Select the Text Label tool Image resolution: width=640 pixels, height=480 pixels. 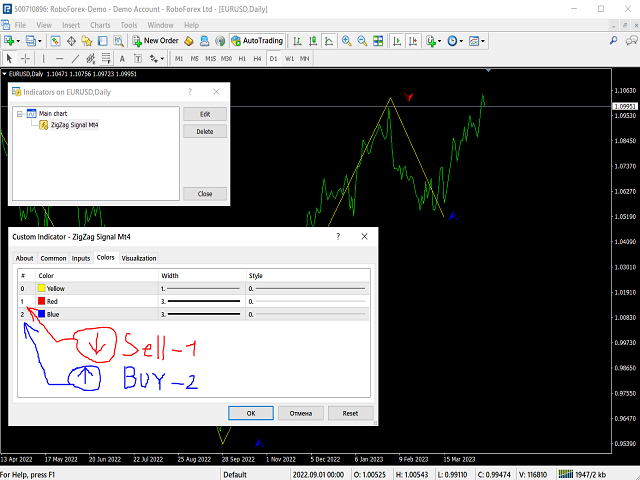138,59
